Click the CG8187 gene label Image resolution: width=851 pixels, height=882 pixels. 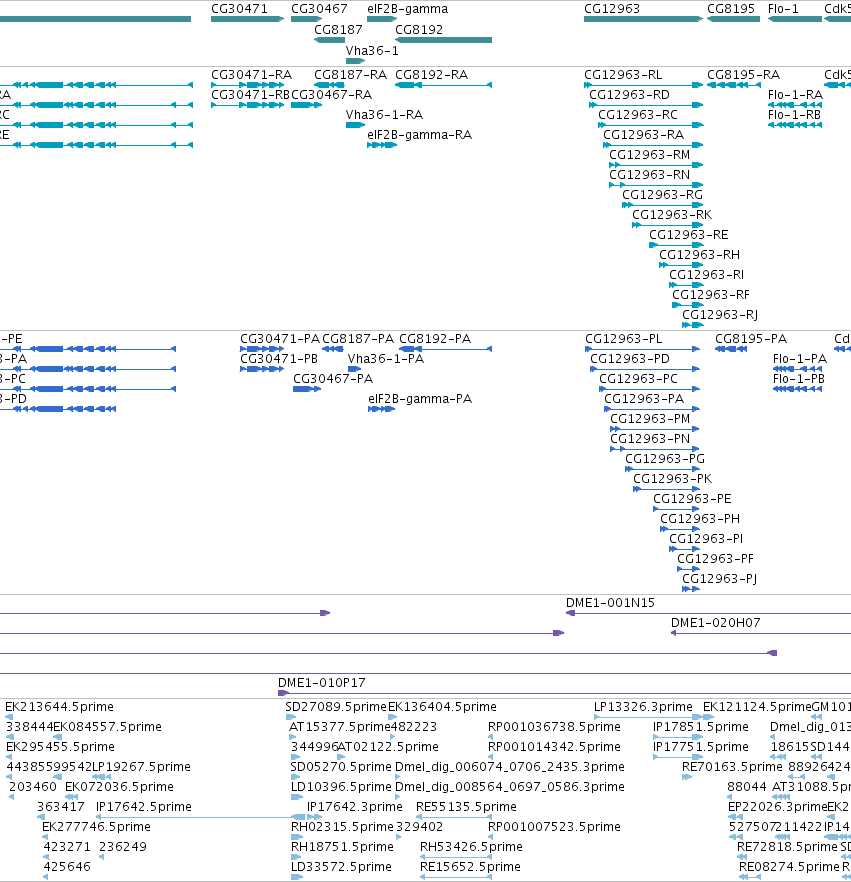pyautogui.click(x=338, y=30)
